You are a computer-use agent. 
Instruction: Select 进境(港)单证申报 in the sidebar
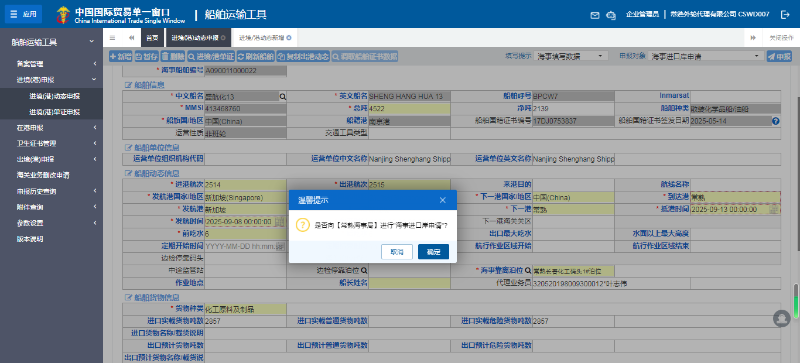pyautogui.click(x=55, y=112)
